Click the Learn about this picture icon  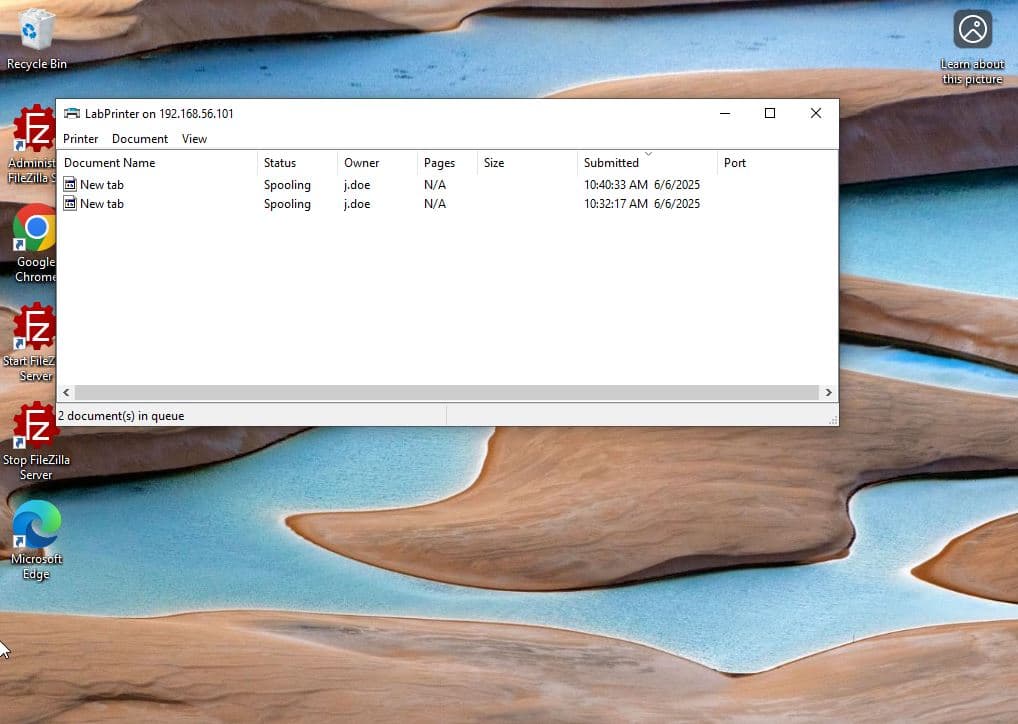pos(972,30)
